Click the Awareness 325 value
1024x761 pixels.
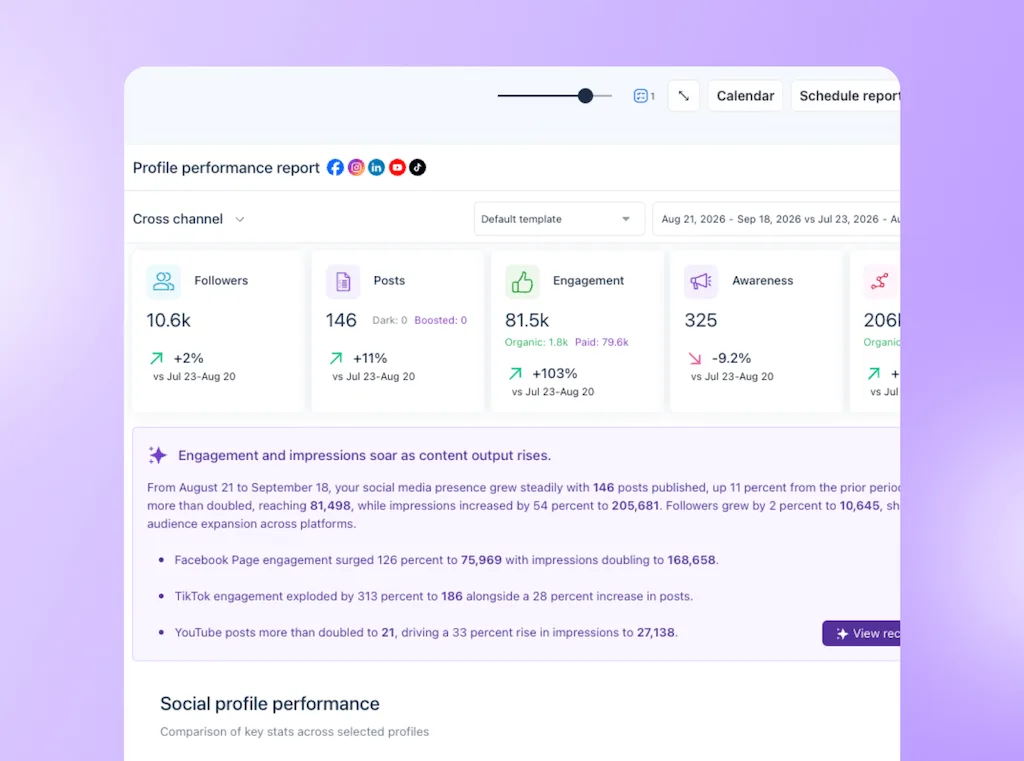tap(701, 320)
